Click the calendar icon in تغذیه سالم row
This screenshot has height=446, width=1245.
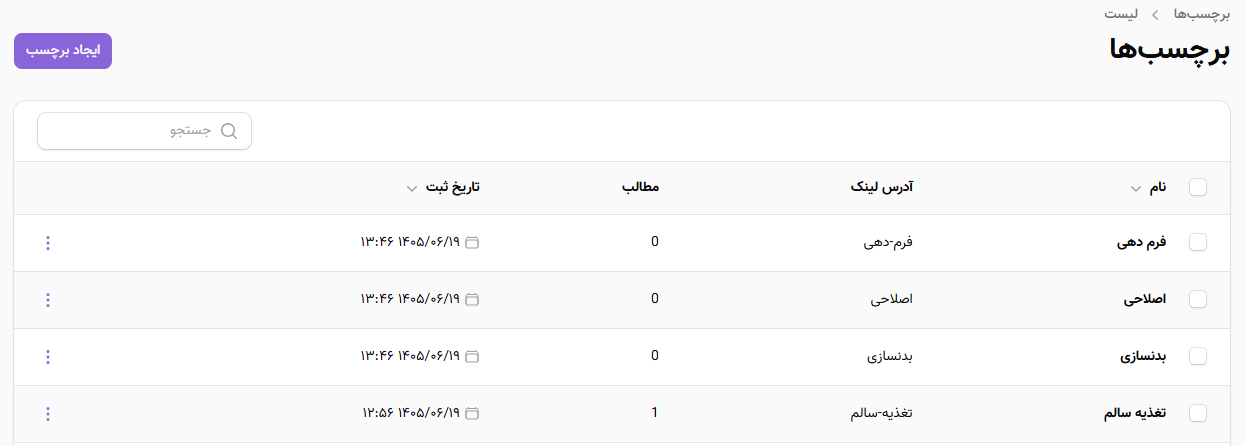point(473,414)
